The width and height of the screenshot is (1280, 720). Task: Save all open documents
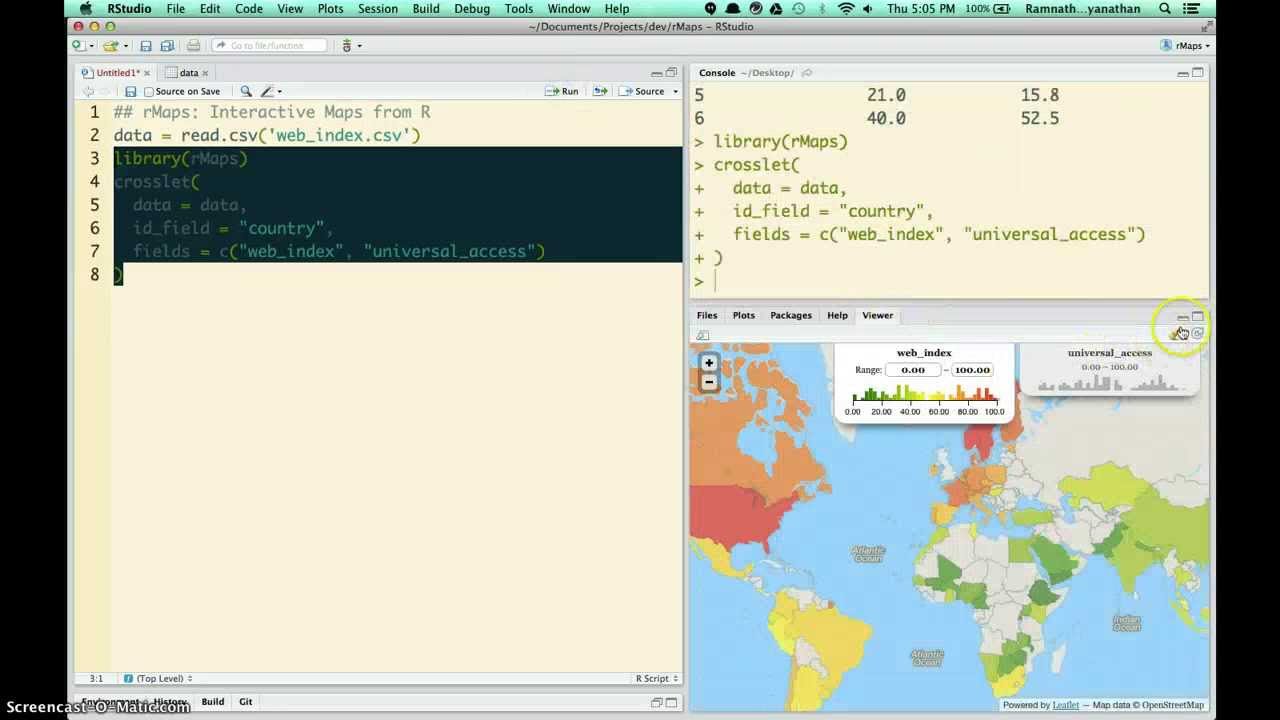(x=167, y=46)
